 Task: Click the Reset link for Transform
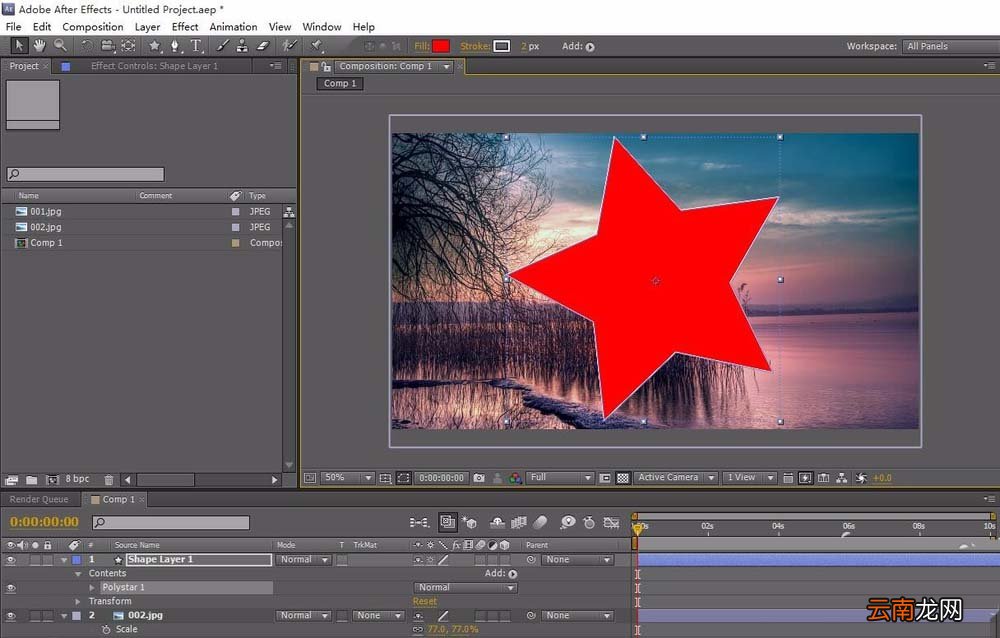click(425, 602)
